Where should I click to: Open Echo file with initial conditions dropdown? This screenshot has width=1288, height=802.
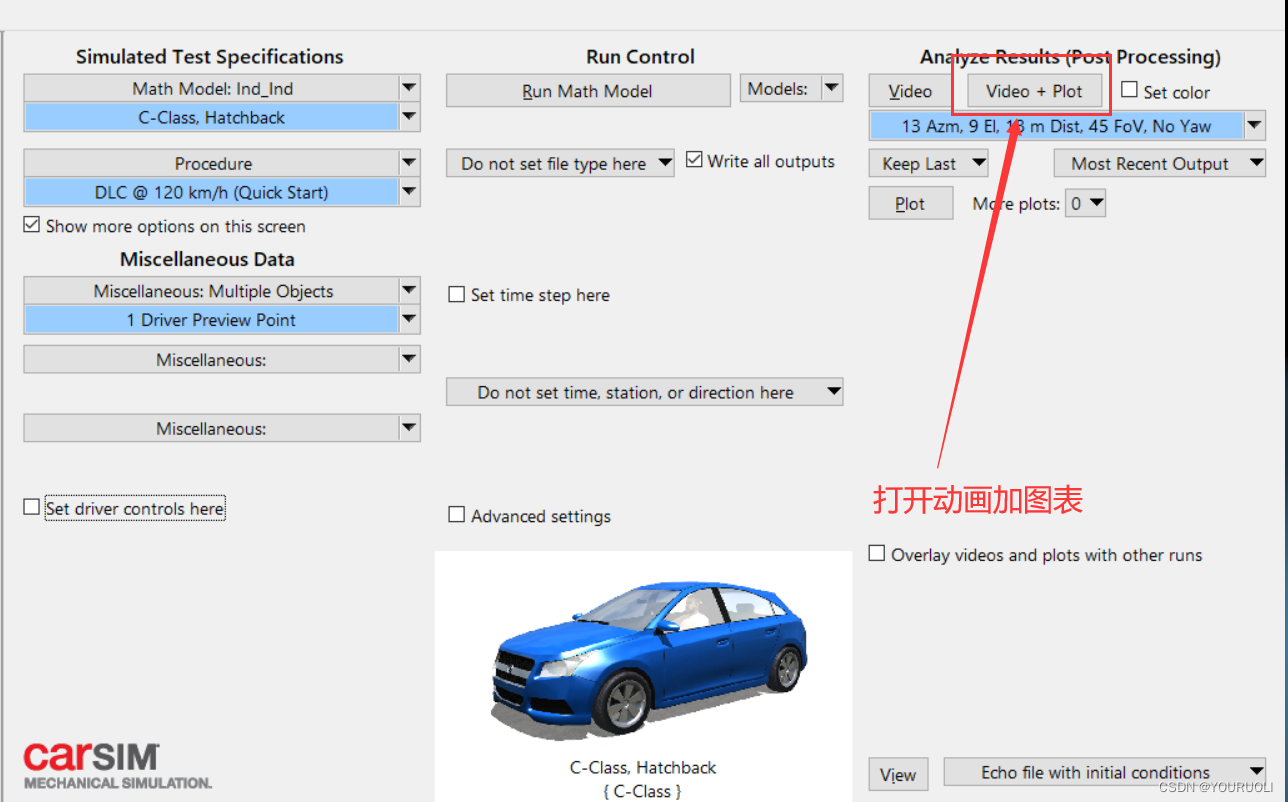click(1105, 772)
